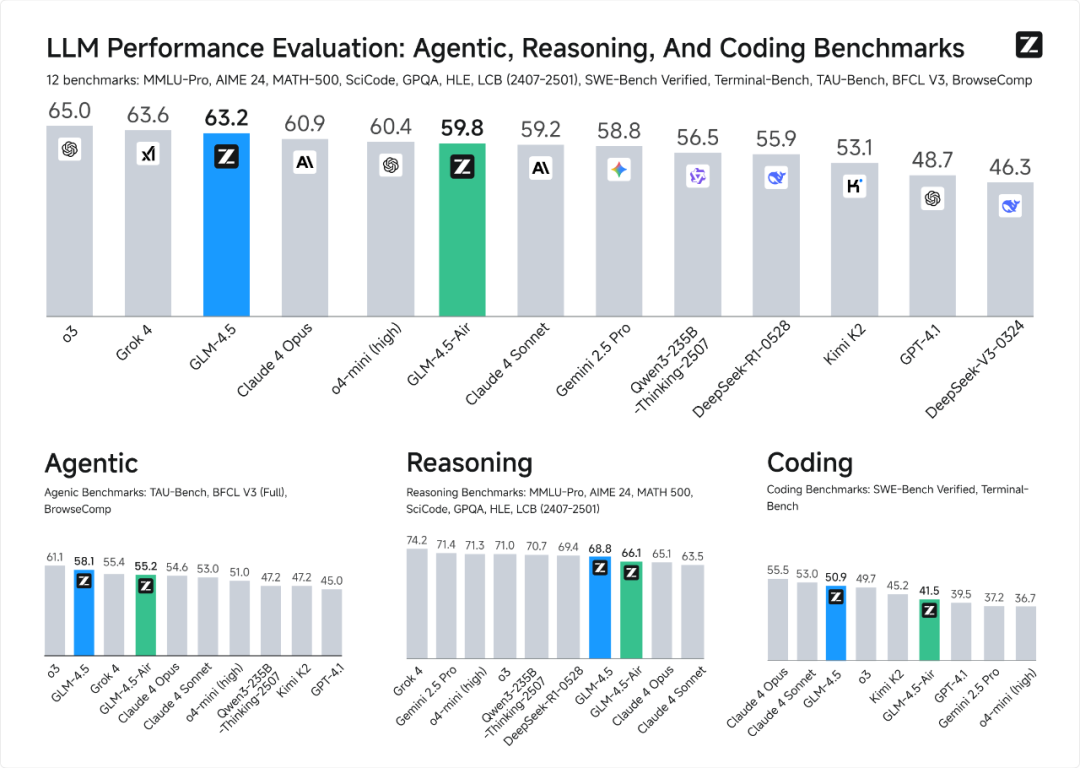Screen dimensions: 1080x768
Task: Click the Gemini sparkle logo on 58.8 bar
Action: (x=619, y=170)
